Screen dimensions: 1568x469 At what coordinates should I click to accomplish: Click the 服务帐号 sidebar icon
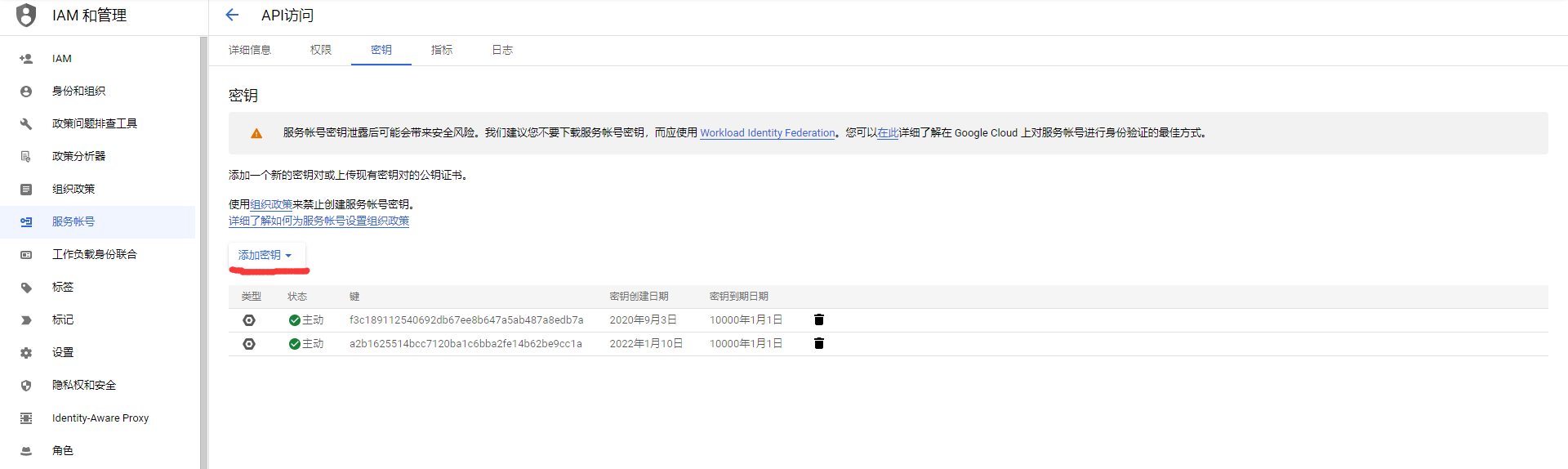(26, 222)
